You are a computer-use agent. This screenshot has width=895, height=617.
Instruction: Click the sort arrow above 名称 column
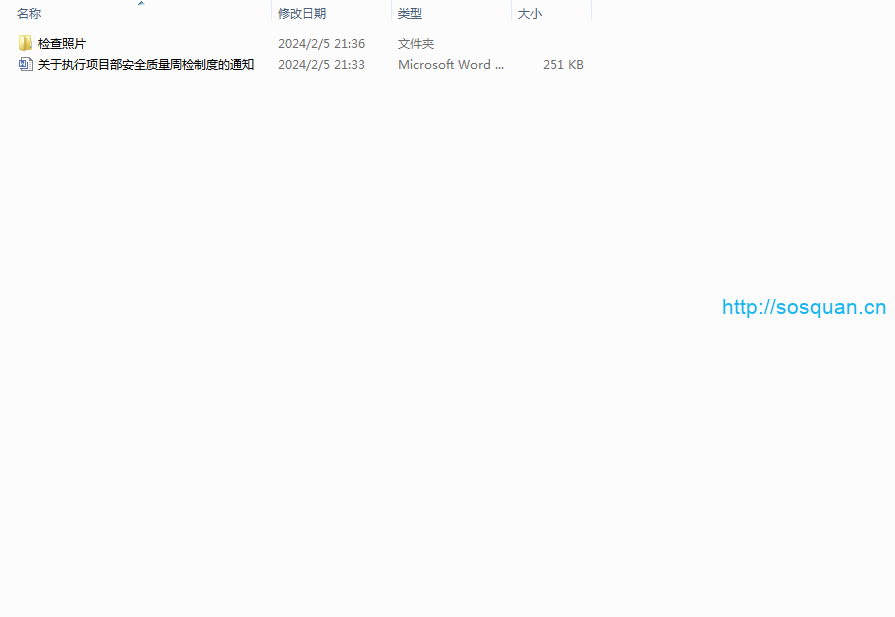coord(140,3)
